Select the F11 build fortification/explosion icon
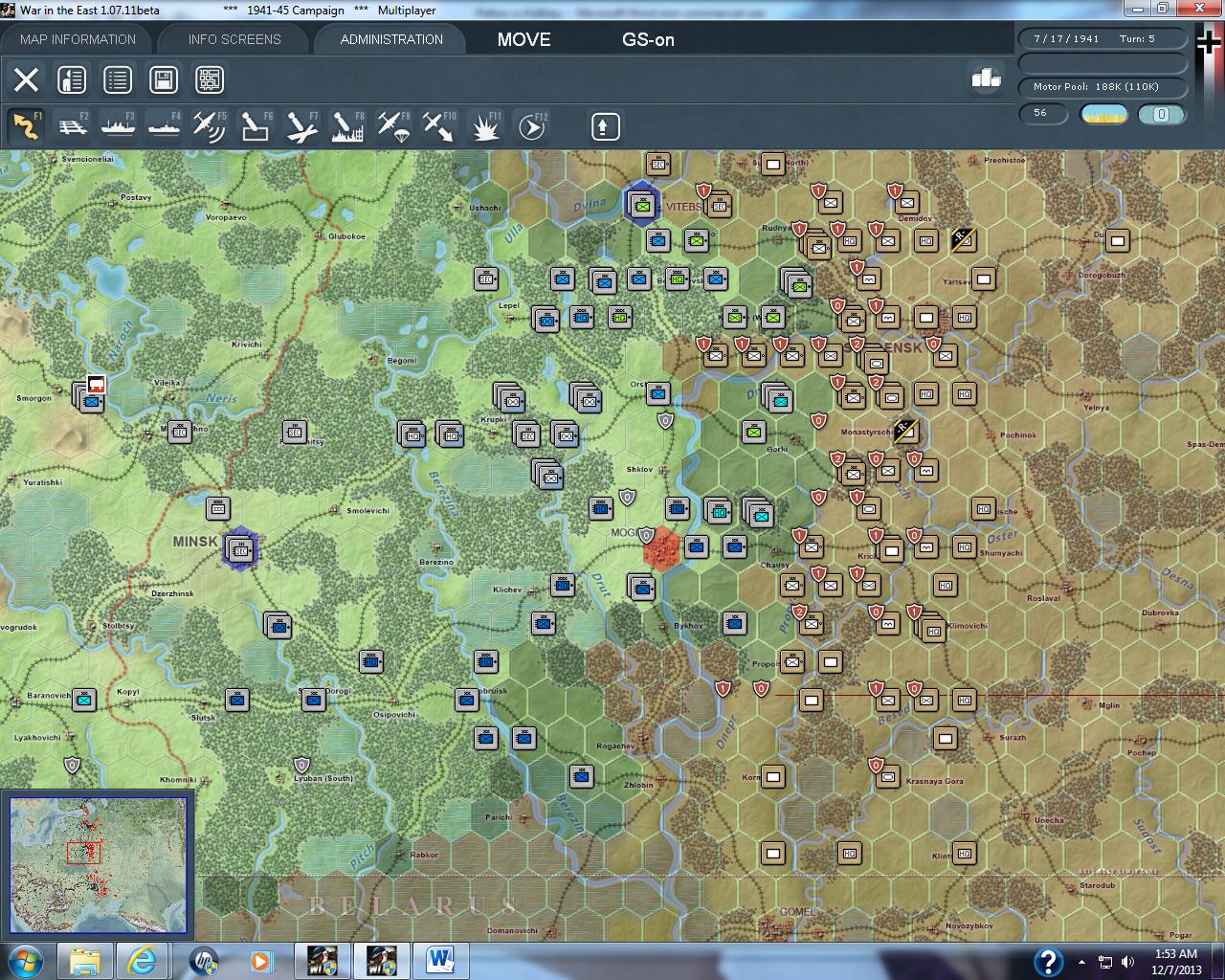This screenshot has width=1225, height=980. [x=486, y=126]
